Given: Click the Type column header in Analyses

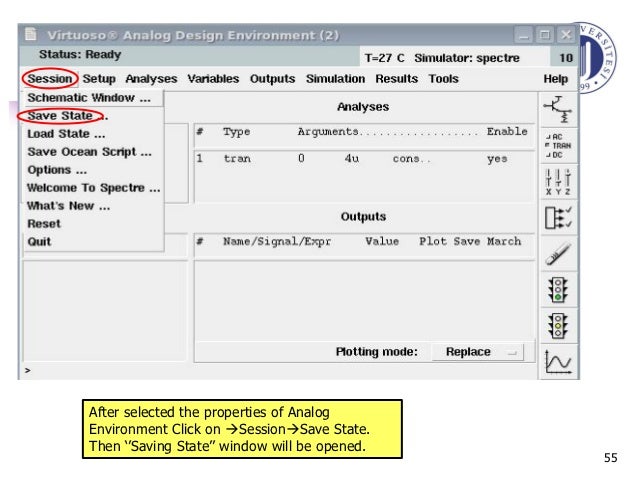Looking at the screenshot, I should [236, 132].
